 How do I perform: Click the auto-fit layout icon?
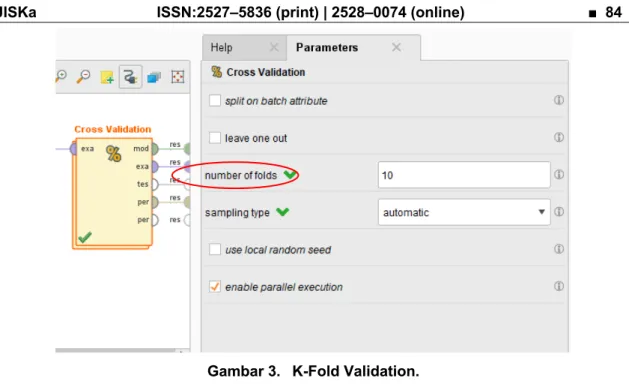tap(177, 77)
